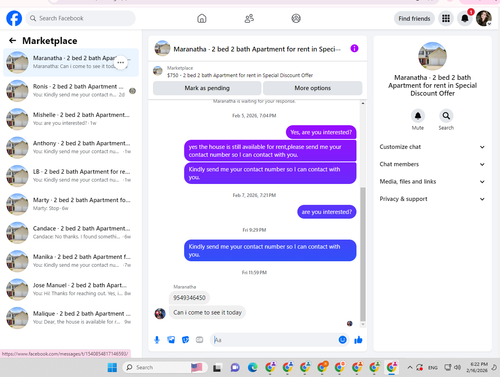
Task: Show hidden tray icons chevron
Action: coord(410,367)
